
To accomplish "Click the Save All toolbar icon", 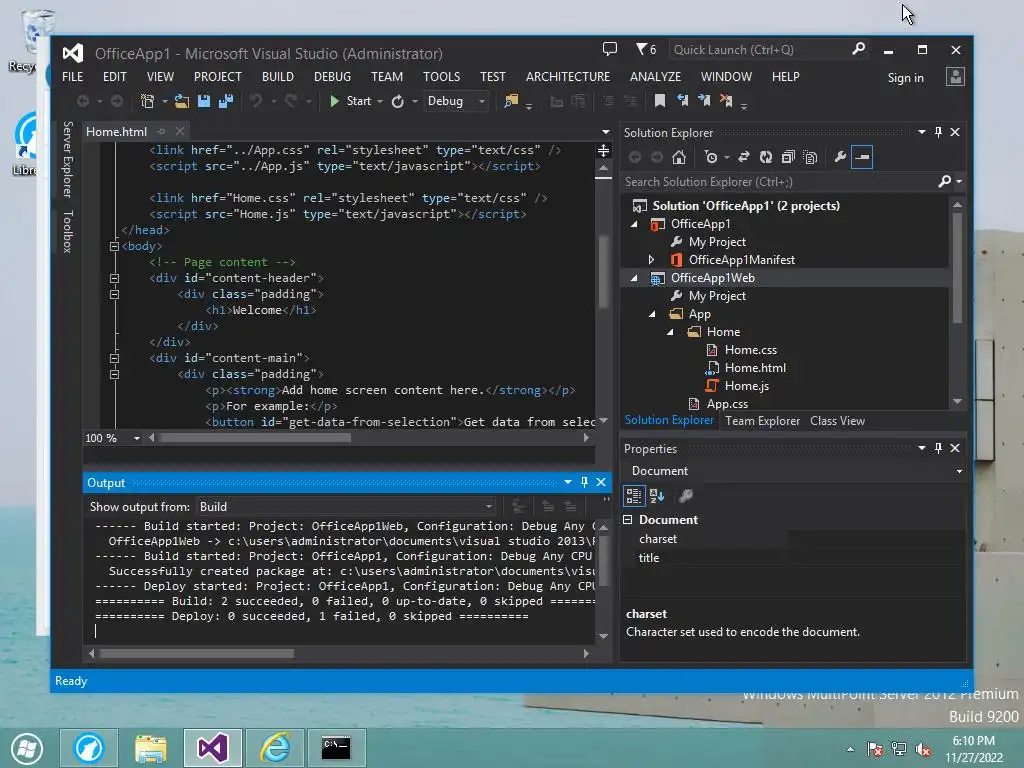I will pos(226,101).
